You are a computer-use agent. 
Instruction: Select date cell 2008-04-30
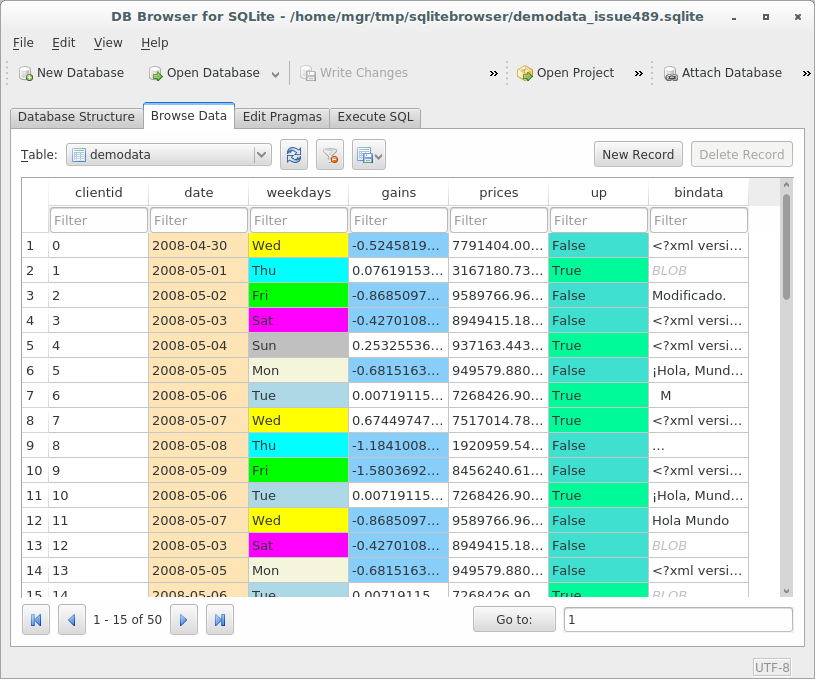click(x=199, y=245)
